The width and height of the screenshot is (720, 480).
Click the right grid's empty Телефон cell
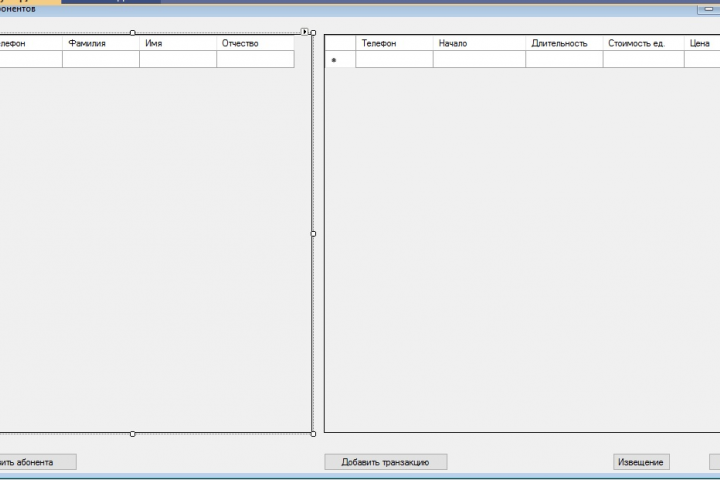394,59
